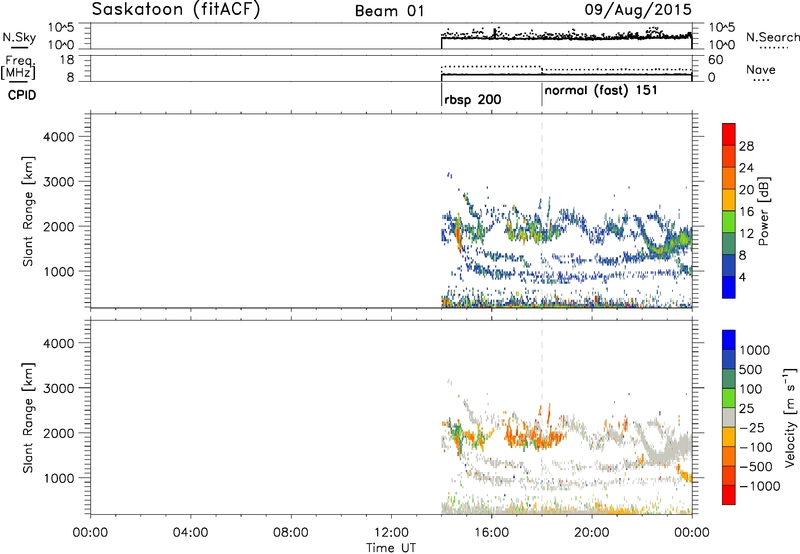Click the 'N.Search' legend label
The height and width of the screenshot is (554, 800).
coord(772,37)
